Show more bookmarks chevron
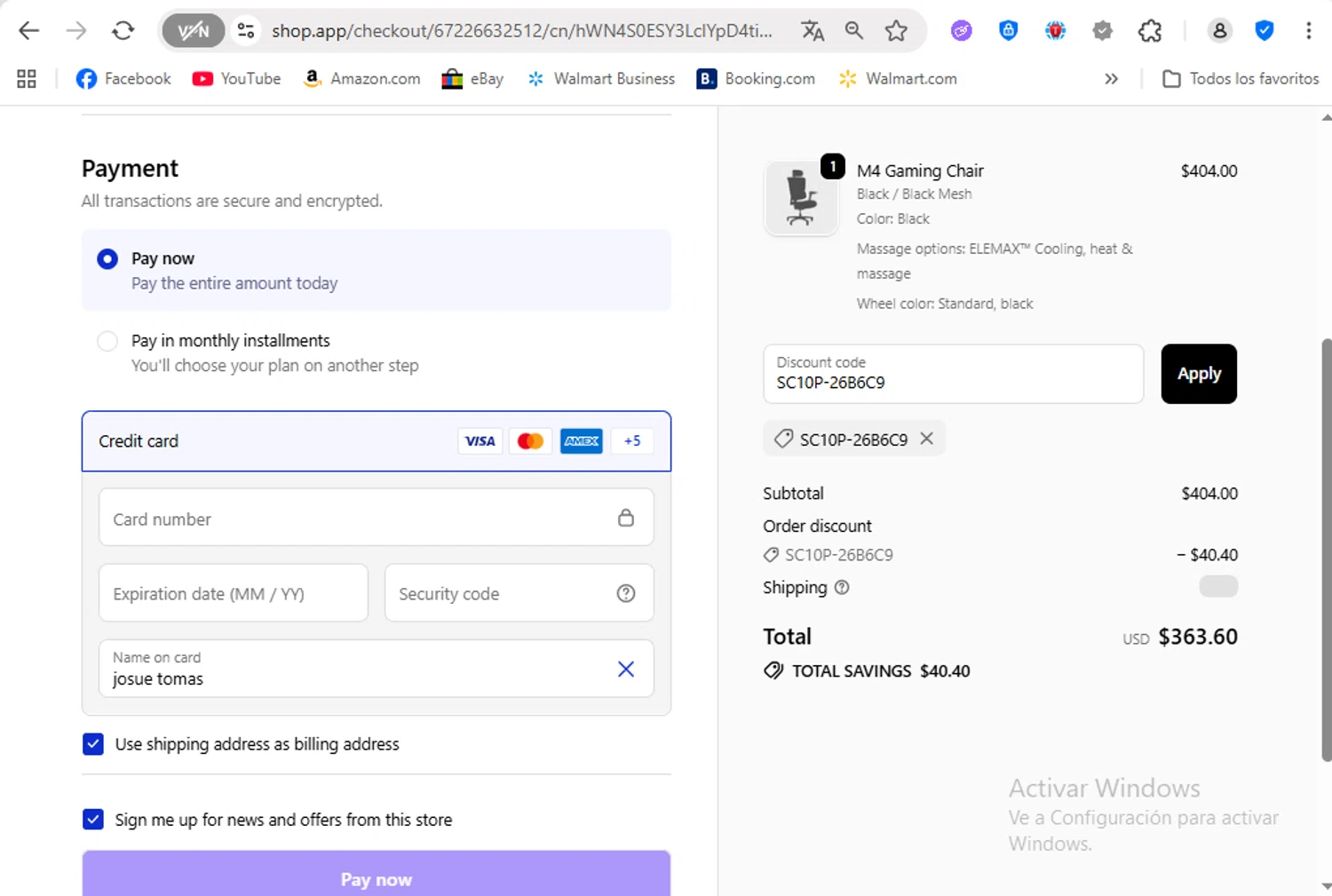1332x896 pixels. 1111,79
